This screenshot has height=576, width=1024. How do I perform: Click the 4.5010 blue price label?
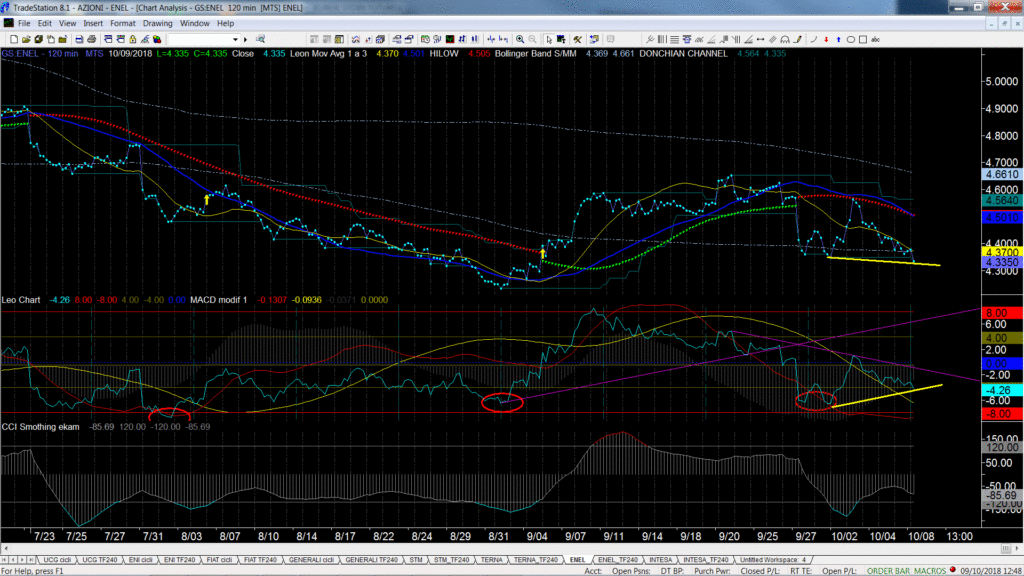[x=1002, y=217]
